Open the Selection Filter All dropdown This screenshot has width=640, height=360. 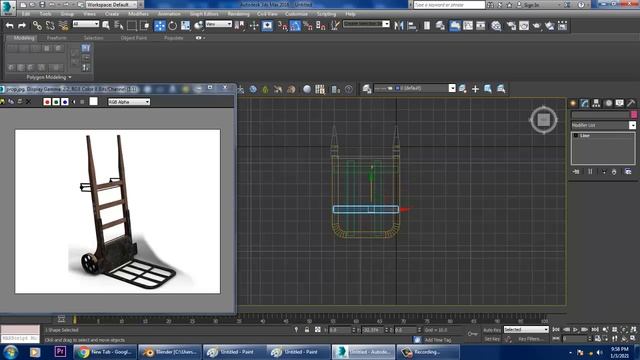86,24
